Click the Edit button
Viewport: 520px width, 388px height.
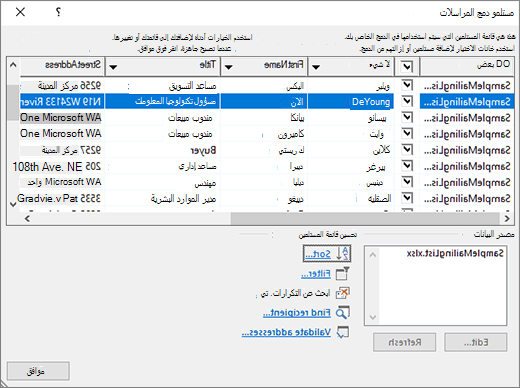[x=476, y=342]
